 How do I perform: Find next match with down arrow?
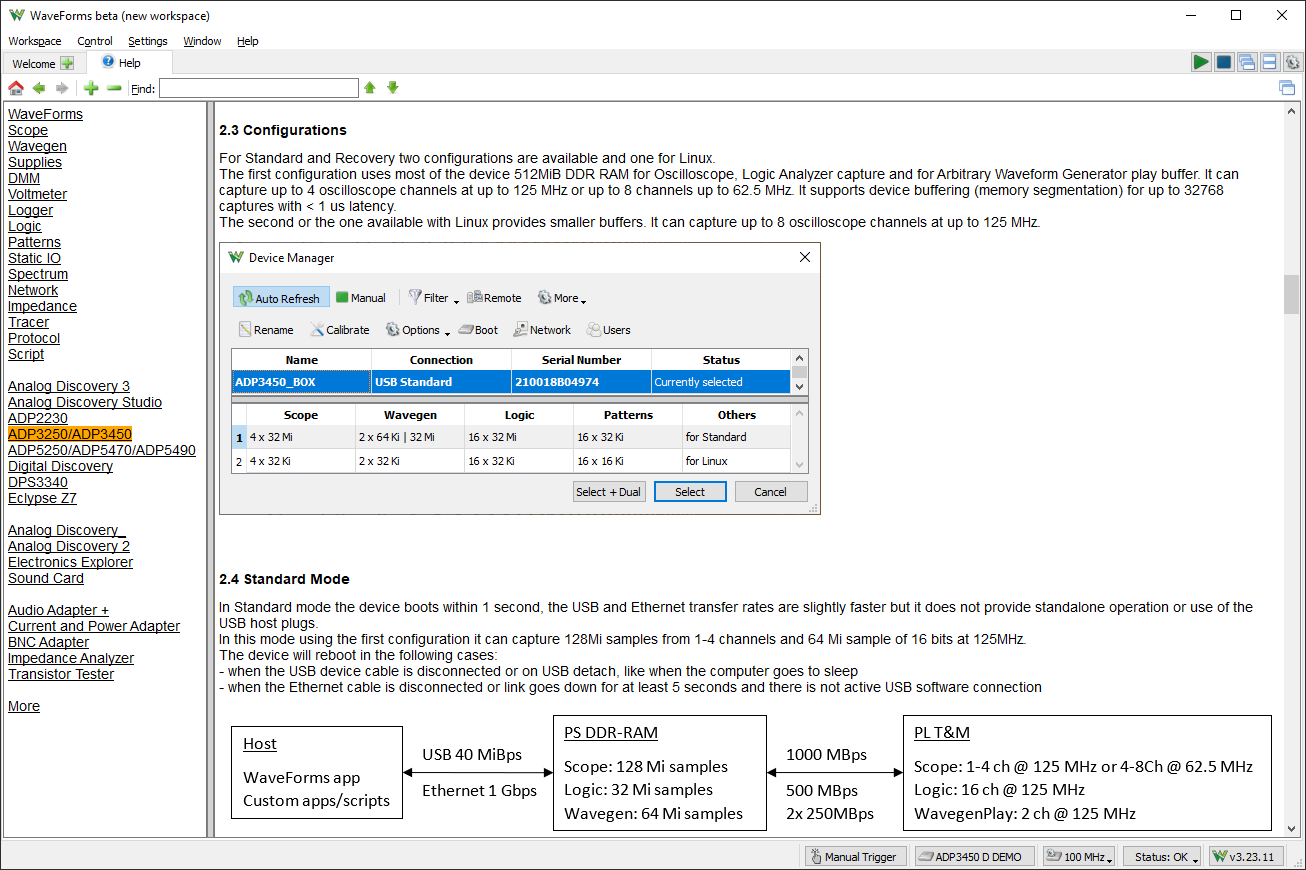click(393, 88)
